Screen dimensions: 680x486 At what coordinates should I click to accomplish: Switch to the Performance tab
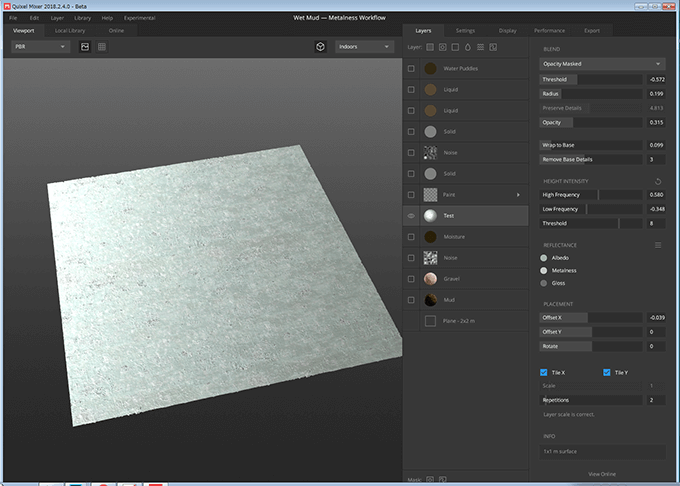point(549,31)
